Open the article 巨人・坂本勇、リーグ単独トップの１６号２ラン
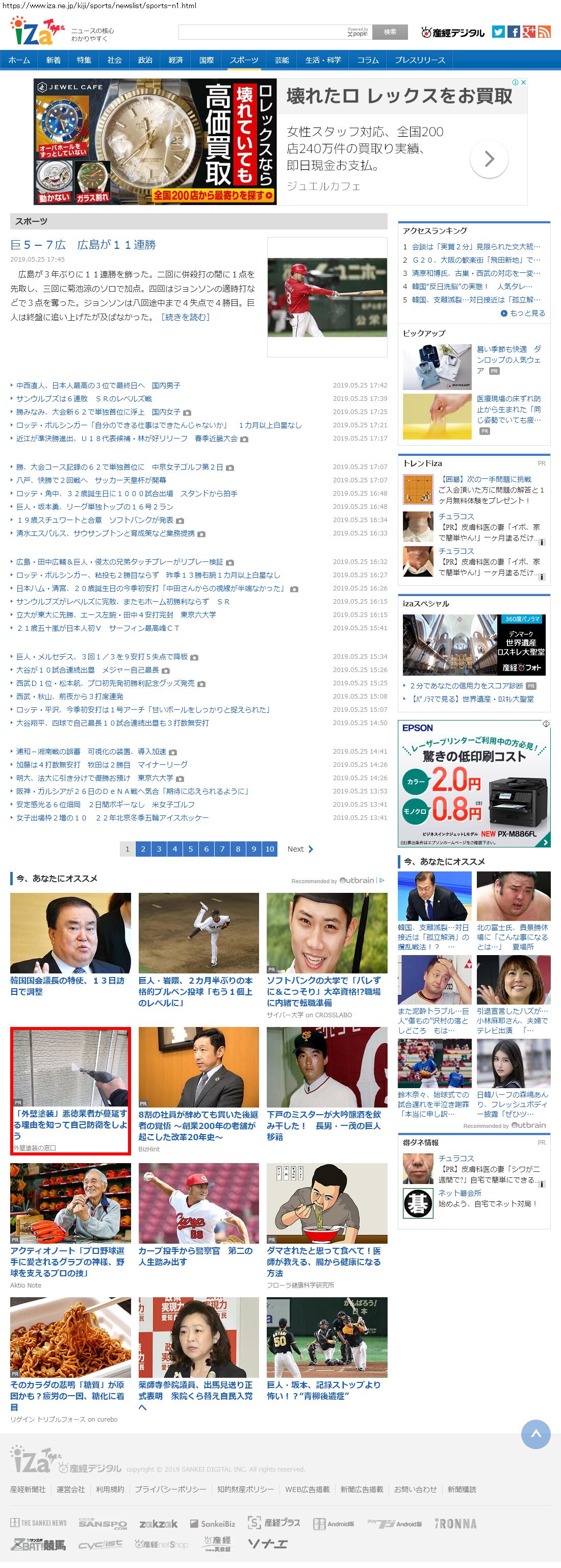 pyautogui.click(x=94, y=506)
